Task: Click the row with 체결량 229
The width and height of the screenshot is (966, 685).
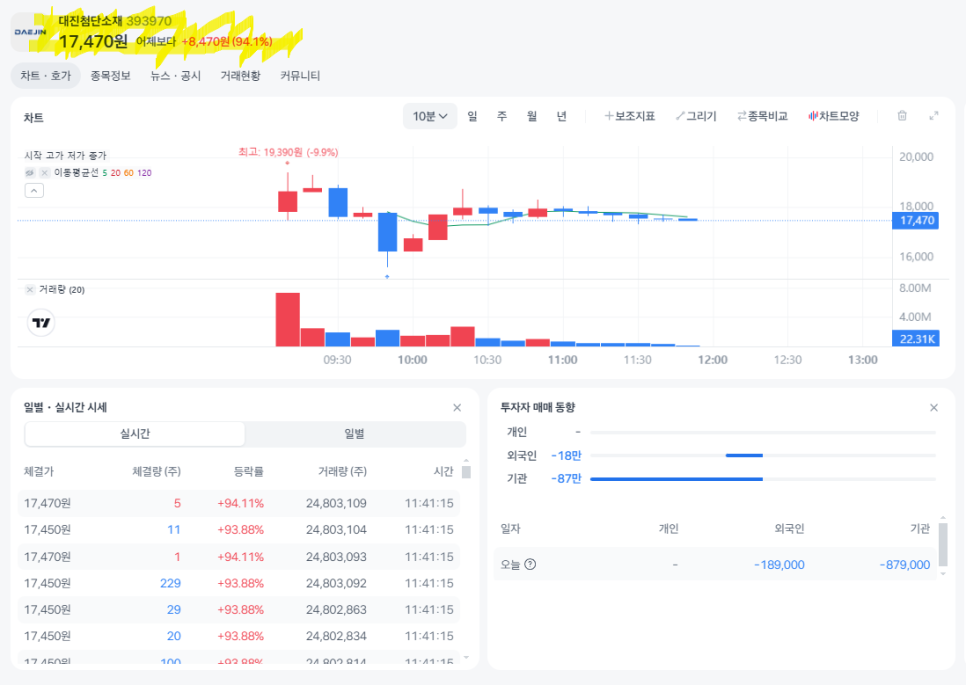Action: [239, 583]
